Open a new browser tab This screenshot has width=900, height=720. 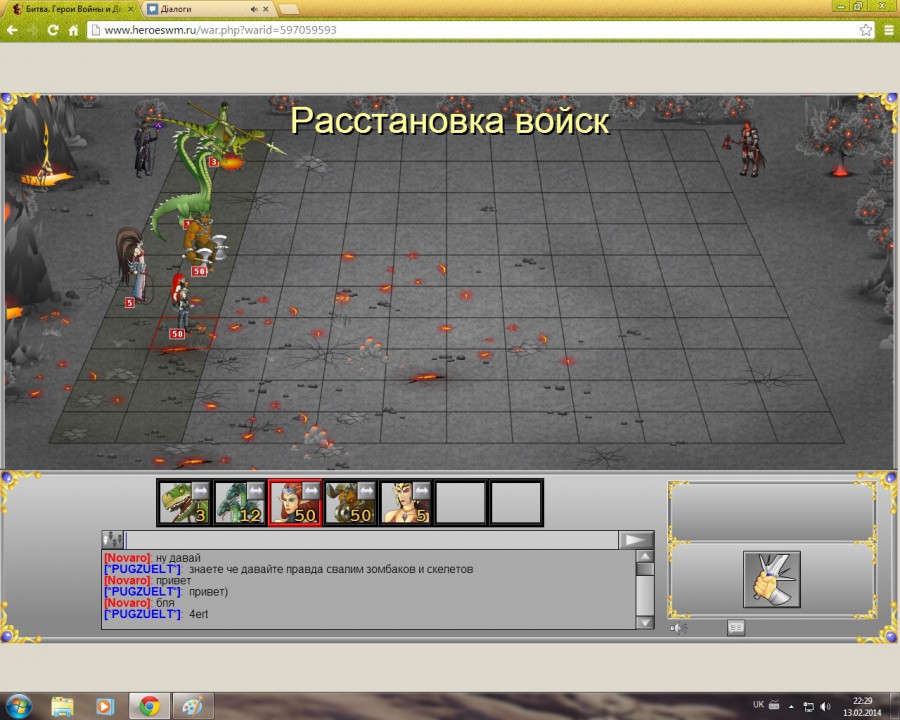[289, 9]
